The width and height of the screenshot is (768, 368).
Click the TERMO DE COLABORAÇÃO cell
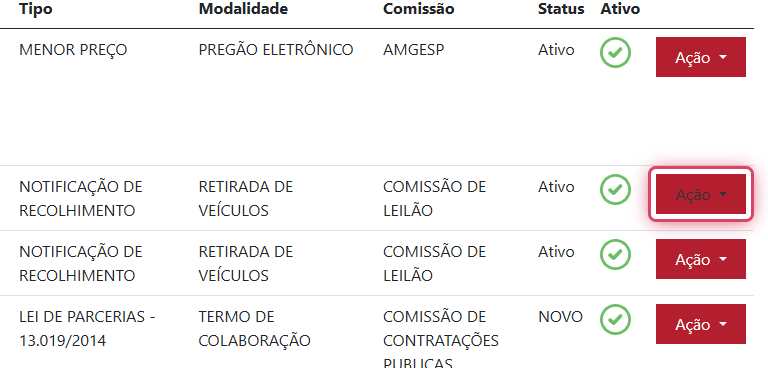pyautogui.click(x=255, y=329)
